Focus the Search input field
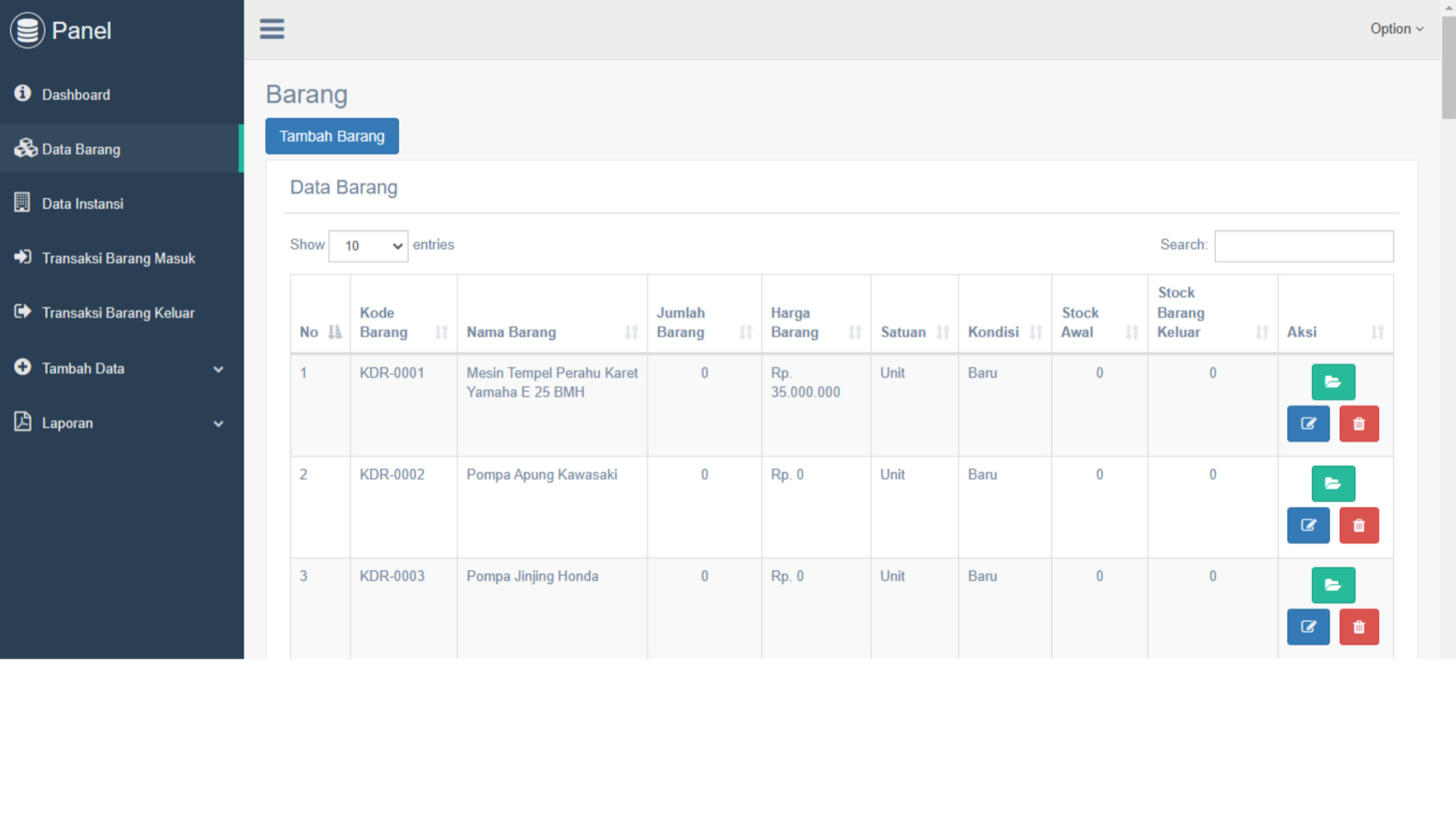The width and height of the screenshot is (1456, 819). (x=1304, y=246)
